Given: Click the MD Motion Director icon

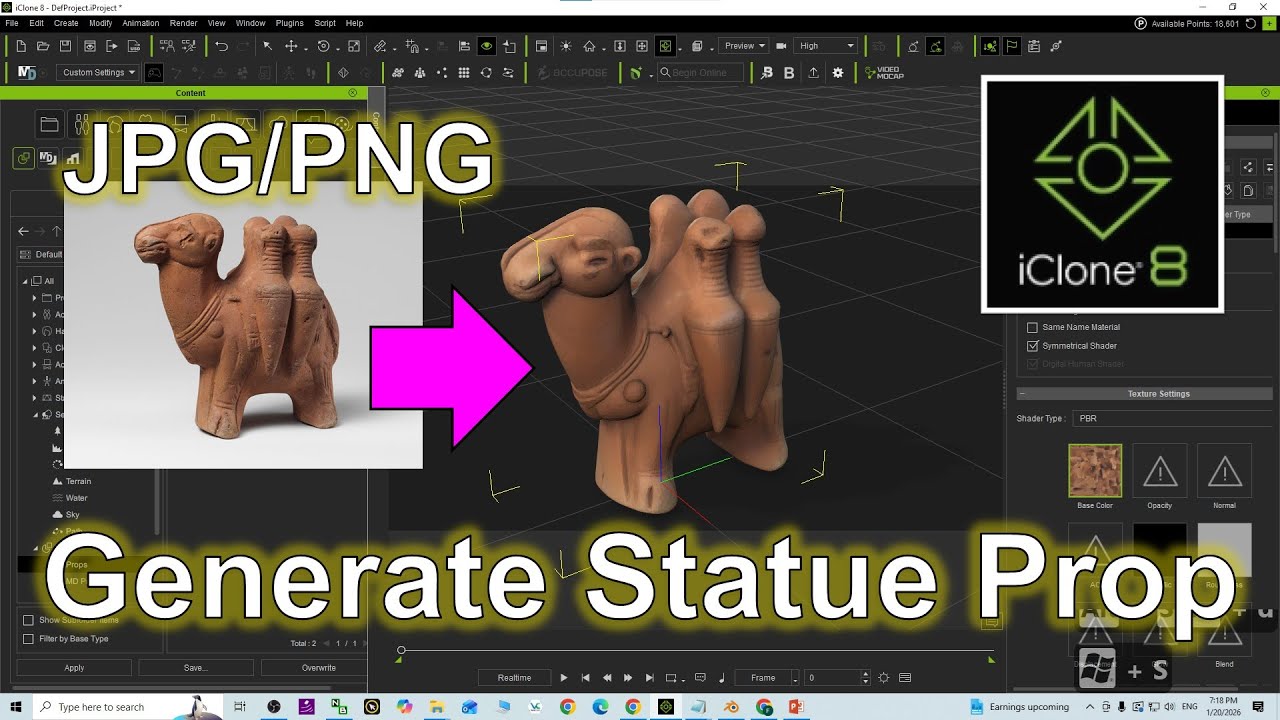Looking at the screenshot, I should tap(27, 73).
